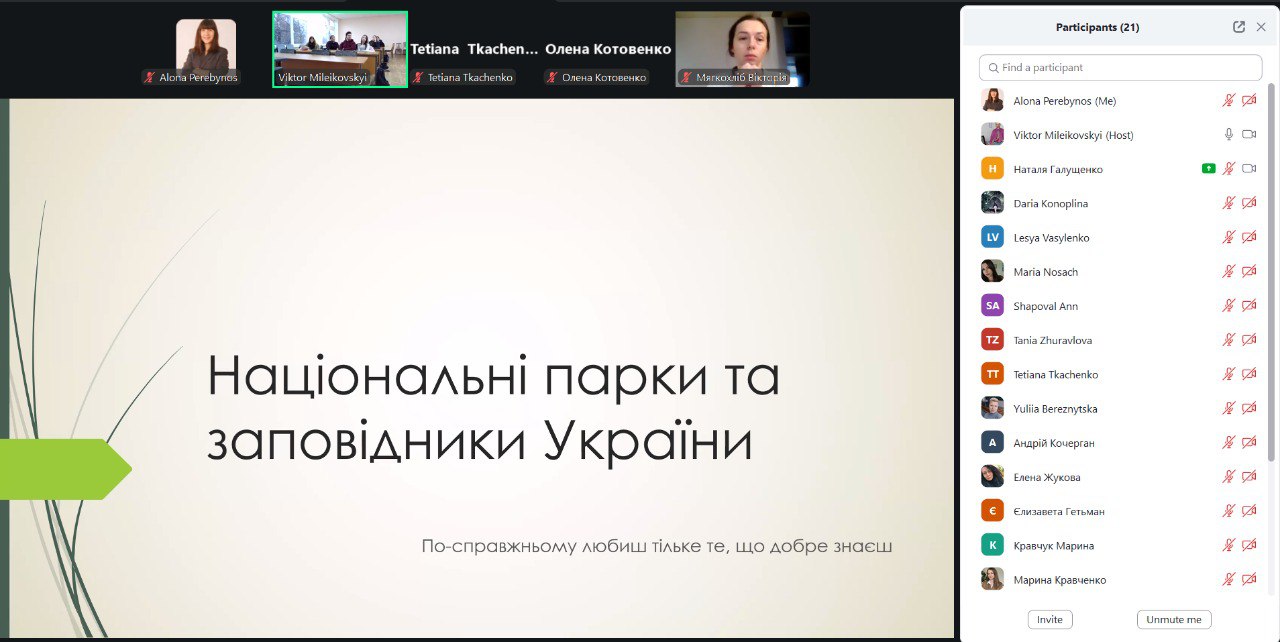
Task: Close the Participants panel
Action: (x=1261, y=27)
